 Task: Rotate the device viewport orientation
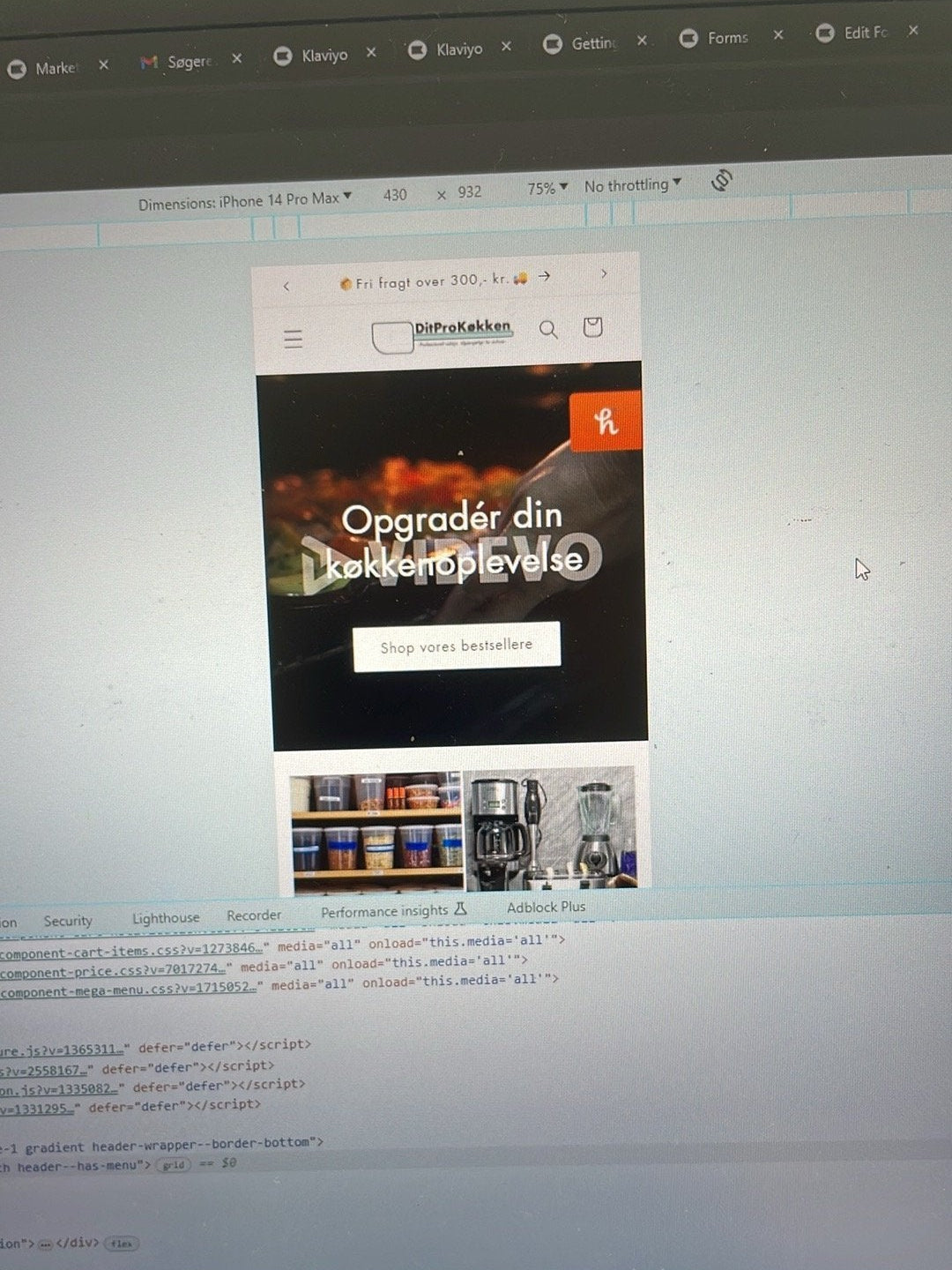(722, 180)
